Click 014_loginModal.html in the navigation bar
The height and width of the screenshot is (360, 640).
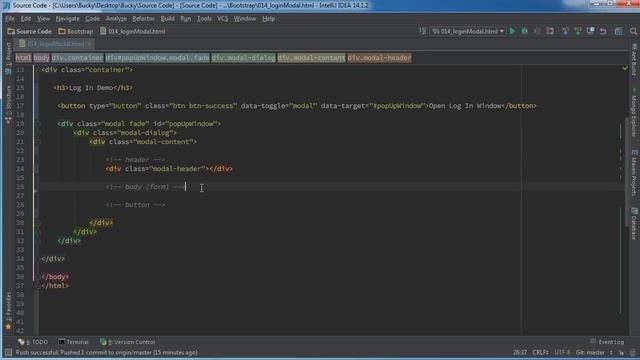coord(133,31)
